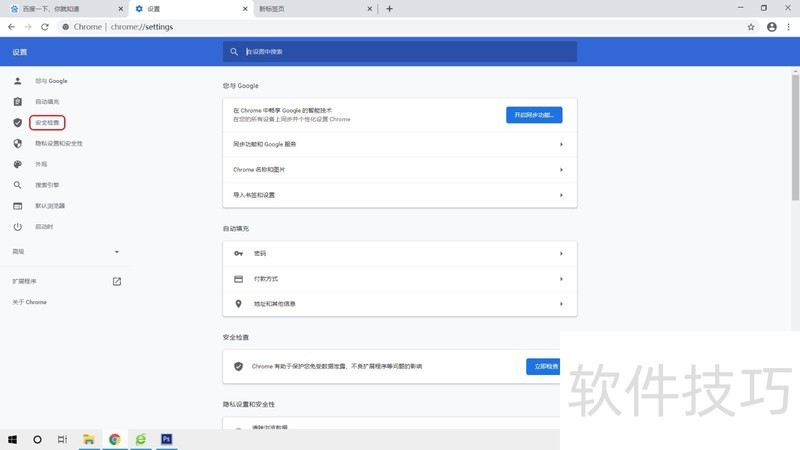Click the 外观 palette icon in sidebar
The width and height of the screenshot is (800, 450).
point(17,164)
